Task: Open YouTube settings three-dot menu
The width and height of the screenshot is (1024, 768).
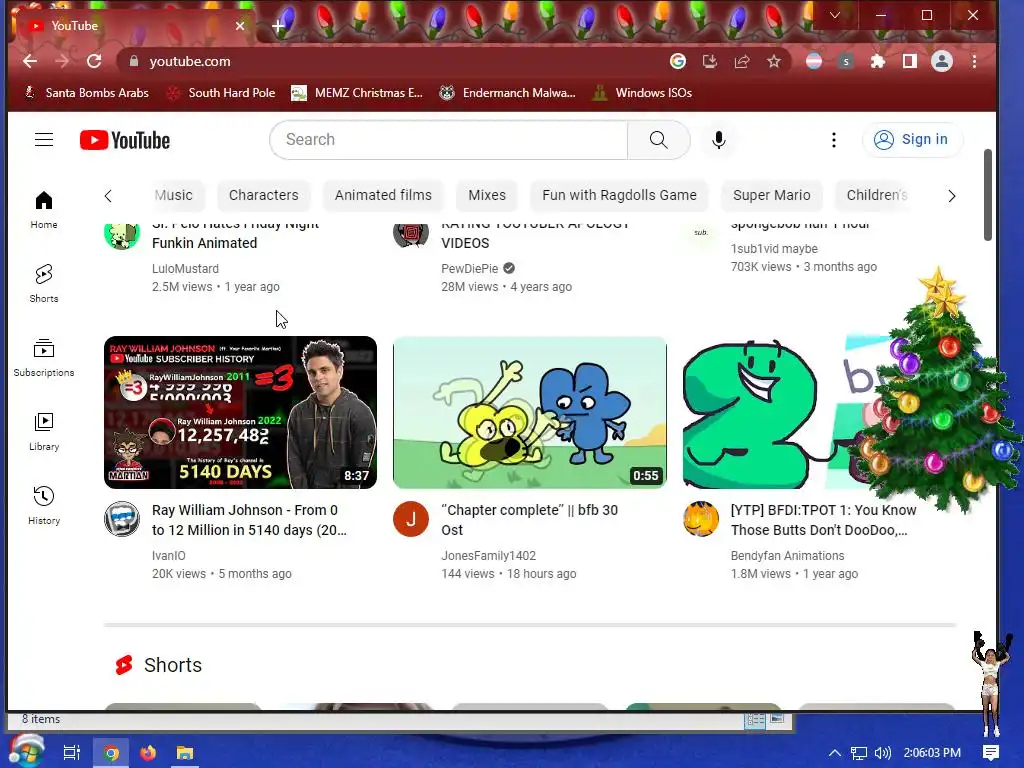Action: pyautogui.click(x=833, y=140)
